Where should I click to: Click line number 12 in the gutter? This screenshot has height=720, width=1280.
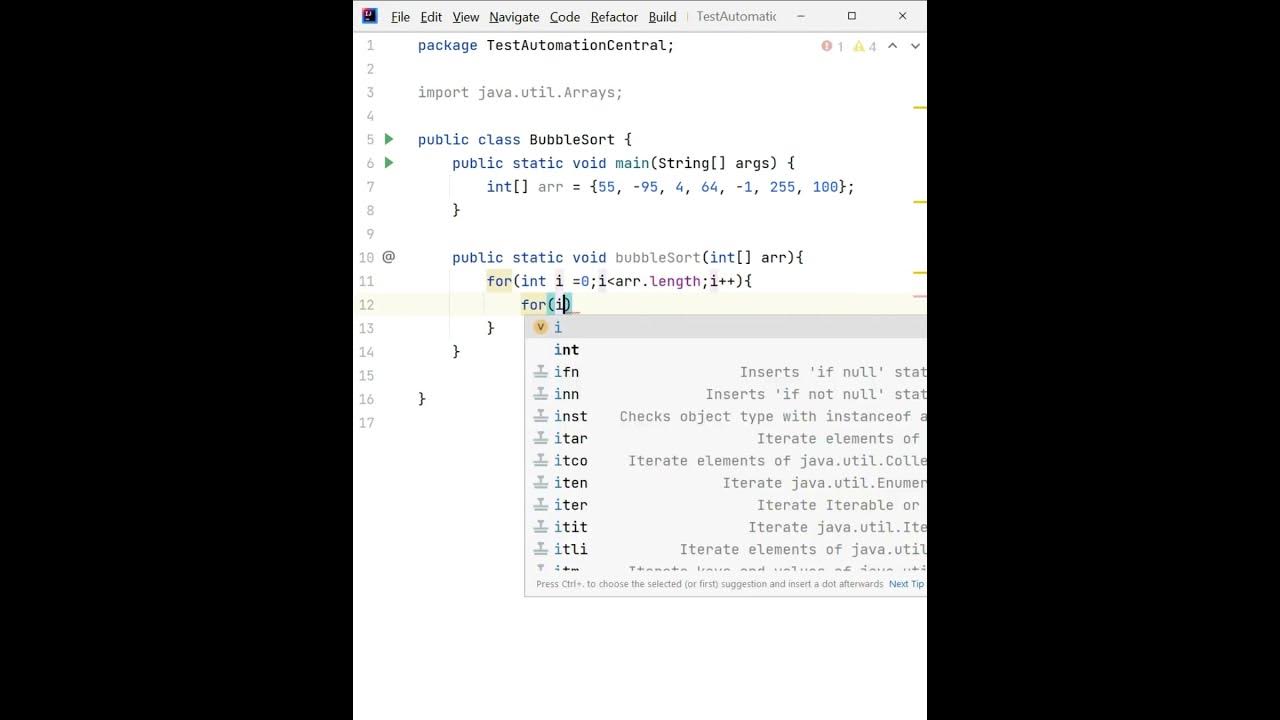(367, 304)
